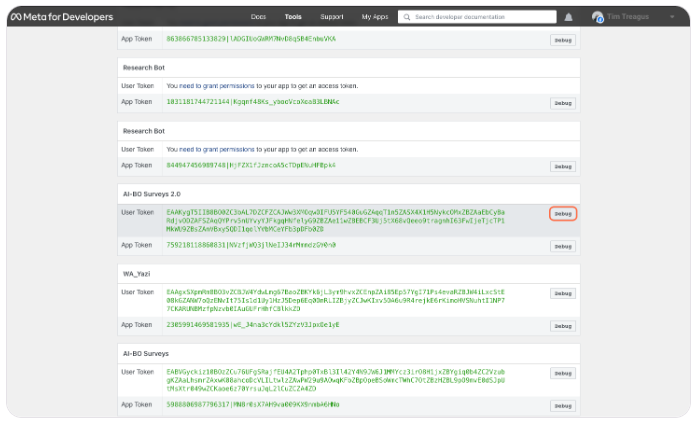Open My Apps in the top navigation
Image resolution: width=694 pixels, height=425 pixels.
click(374, 17)
